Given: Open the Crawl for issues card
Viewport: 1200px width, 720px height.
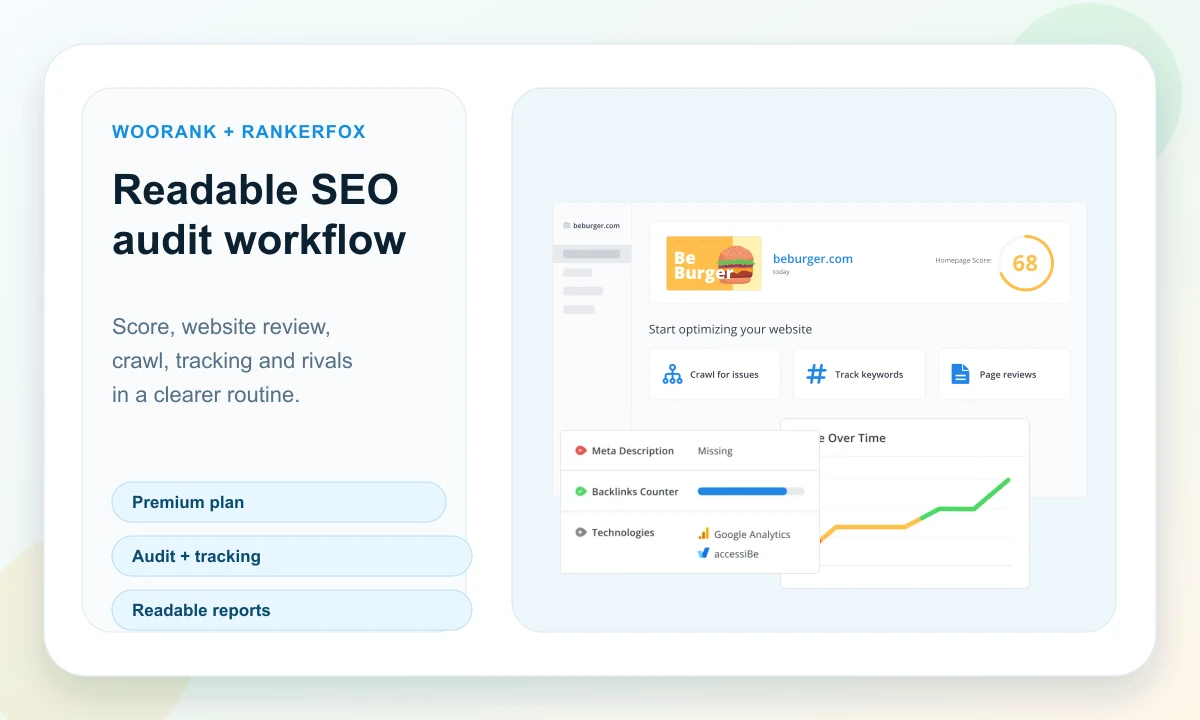Looking at the screenshot, I should [714, 374].
